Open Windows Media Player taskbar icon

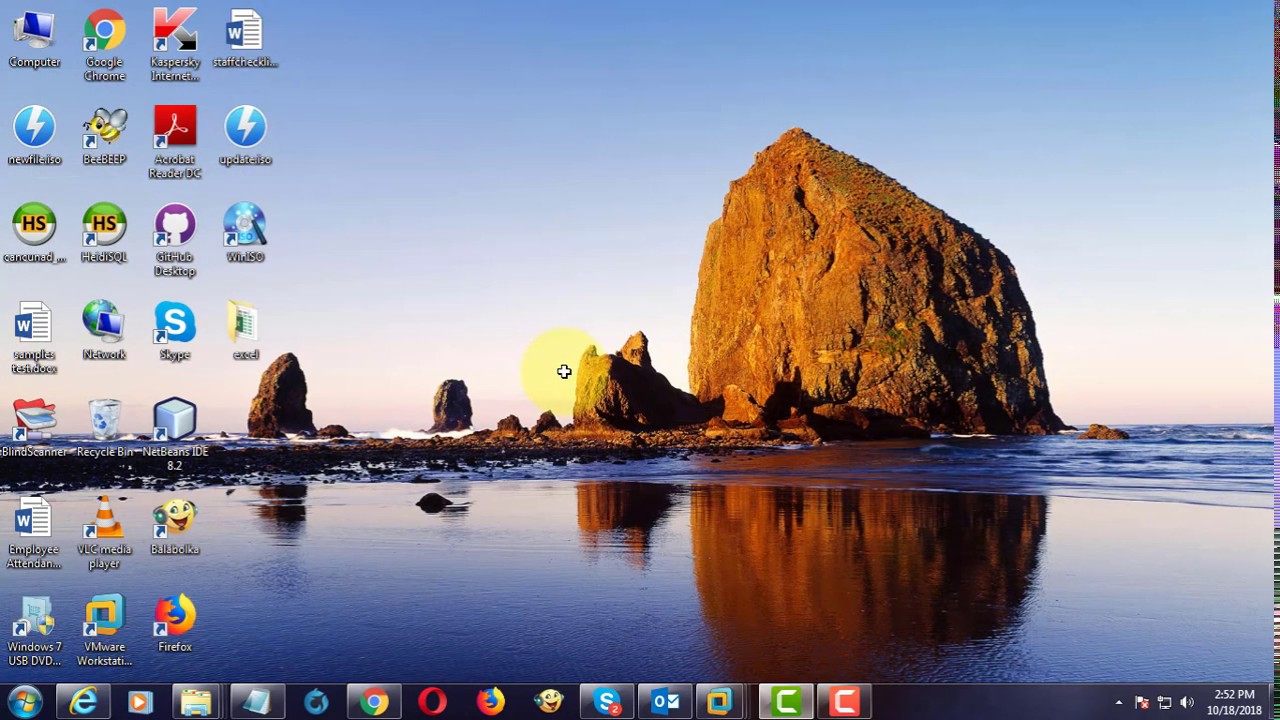140,701
